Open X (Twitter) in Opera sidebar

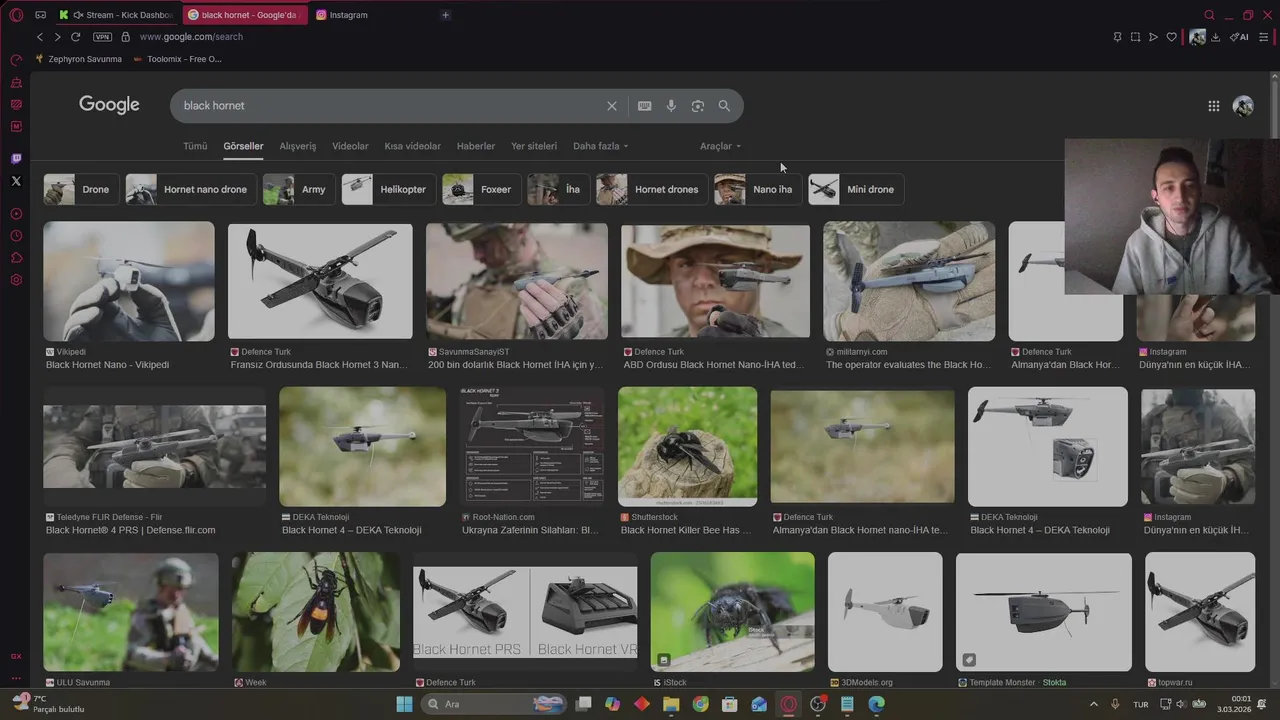[x=16, y=181]
